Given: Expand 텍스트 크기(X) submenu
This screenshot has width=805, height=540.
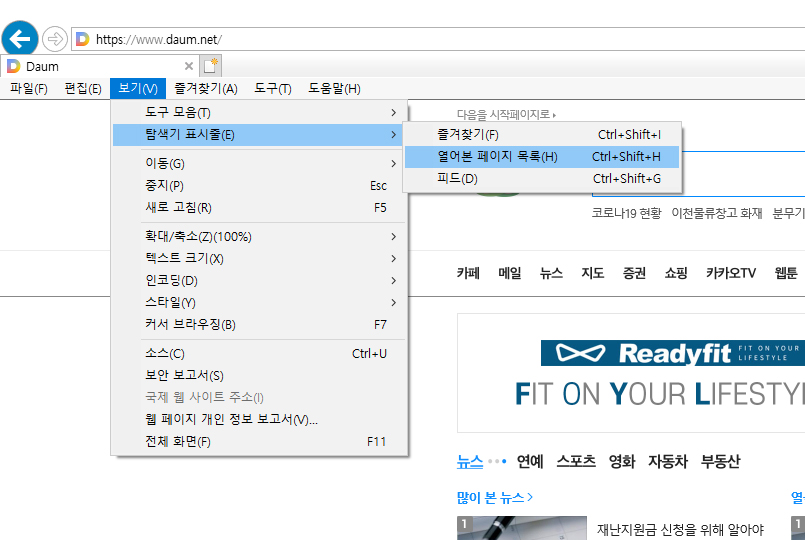Looking at the screenshot, I should 259,259.
